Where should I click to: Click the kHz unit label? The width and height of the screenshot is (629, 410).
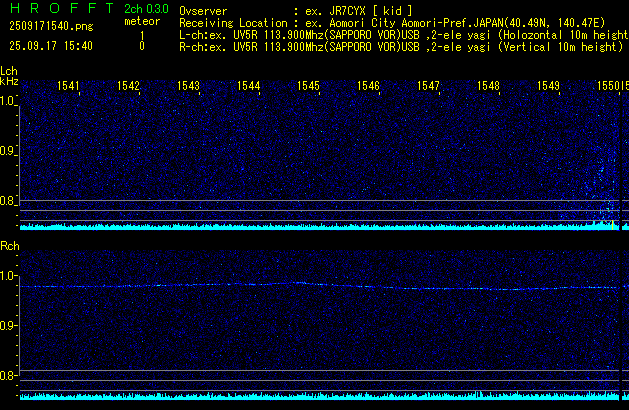pyautogui.click(x=9, y=81)
